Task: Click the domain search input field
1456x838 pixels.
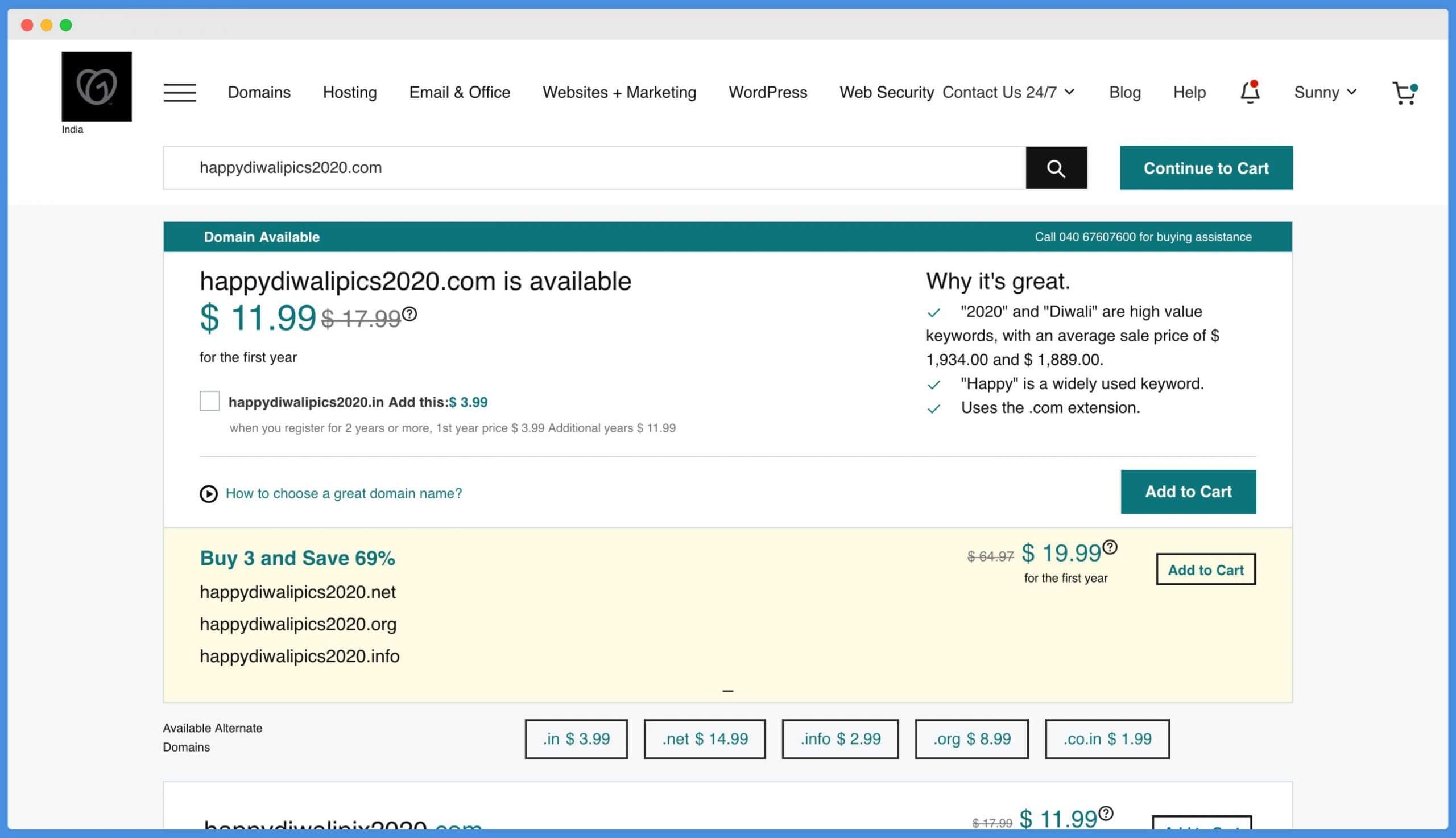Action: tap(594, 167)
